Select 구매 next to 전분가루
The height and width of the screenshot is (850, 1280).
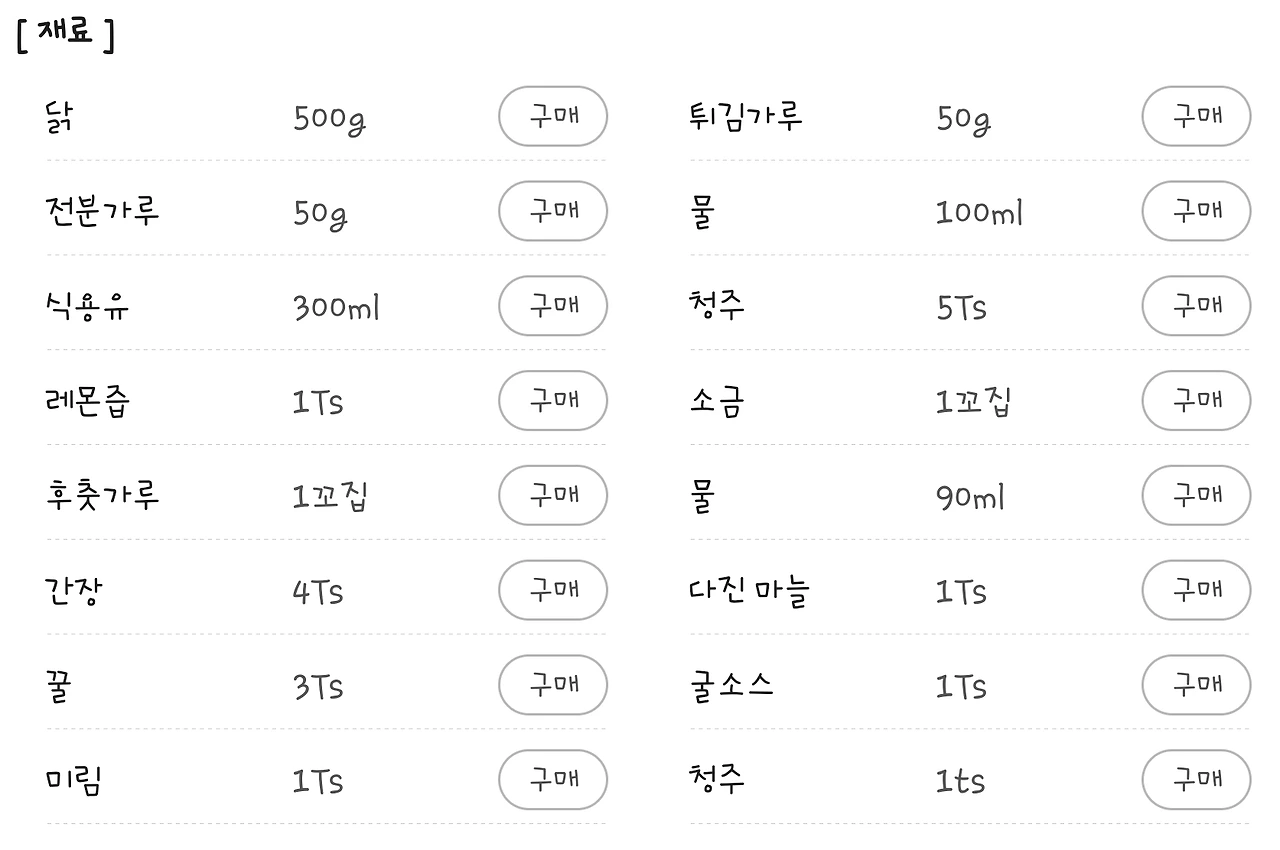tap(553, 211)
